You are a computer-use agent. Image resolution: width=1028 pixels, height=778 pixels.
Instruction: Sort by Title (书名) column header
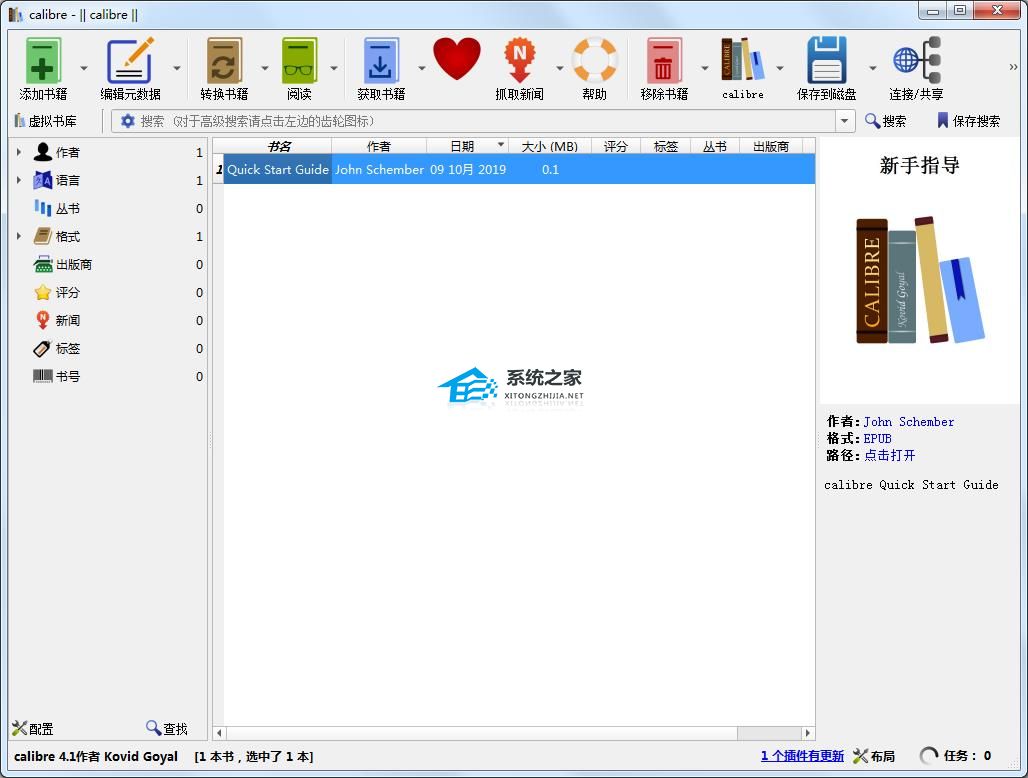click(x=278, y=146)
